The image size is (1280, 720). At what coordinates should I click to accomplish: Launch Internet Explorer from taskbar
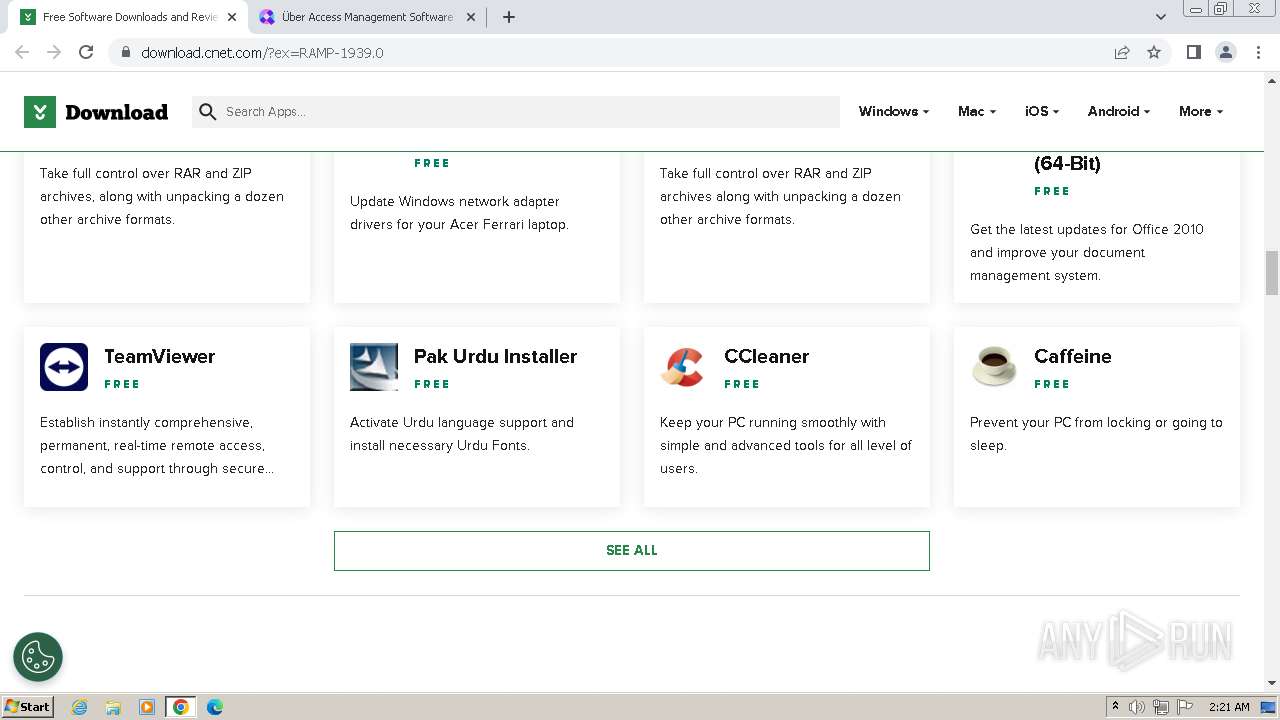(79, 707)
